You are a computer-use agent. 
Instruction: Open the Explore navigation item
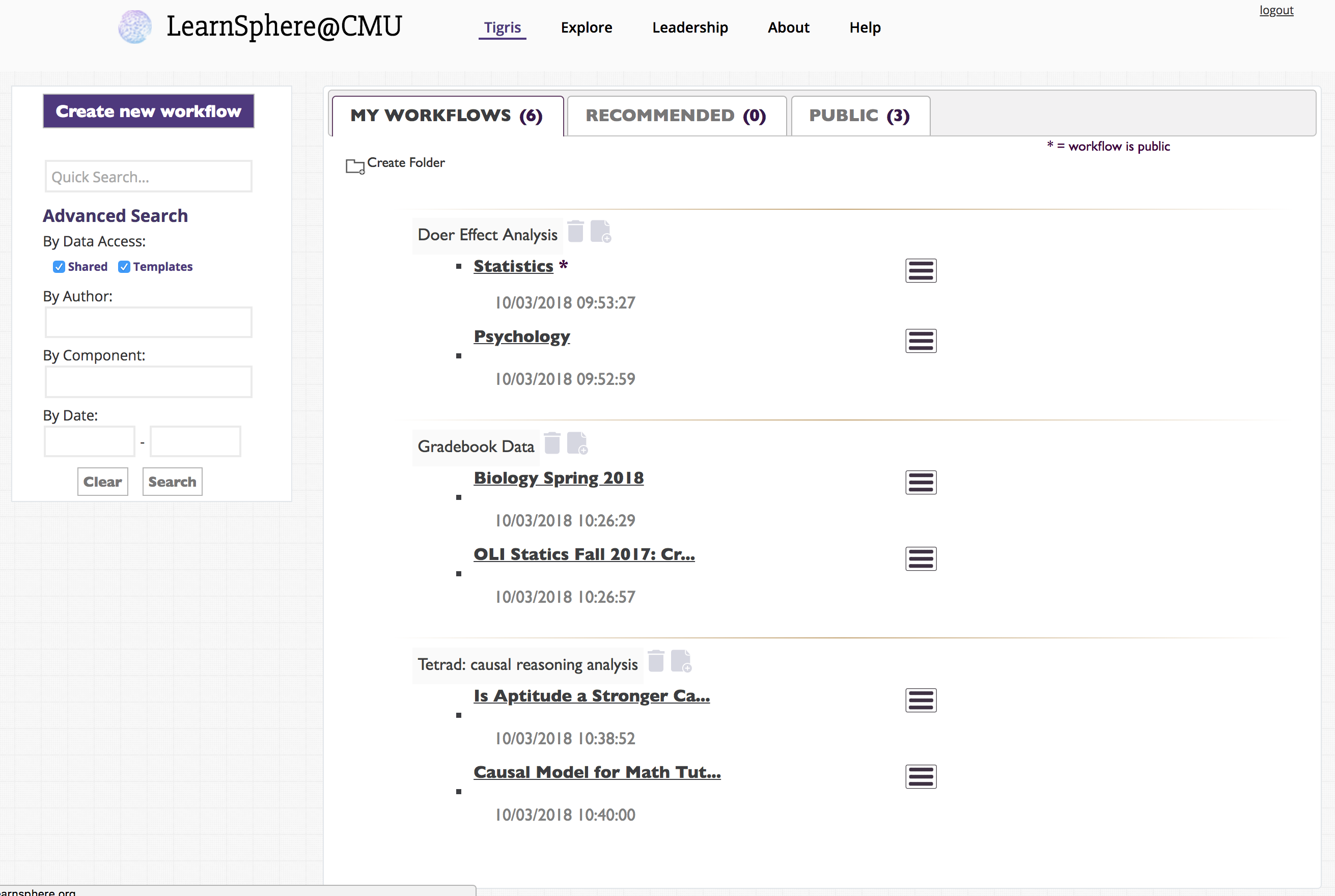587,27
